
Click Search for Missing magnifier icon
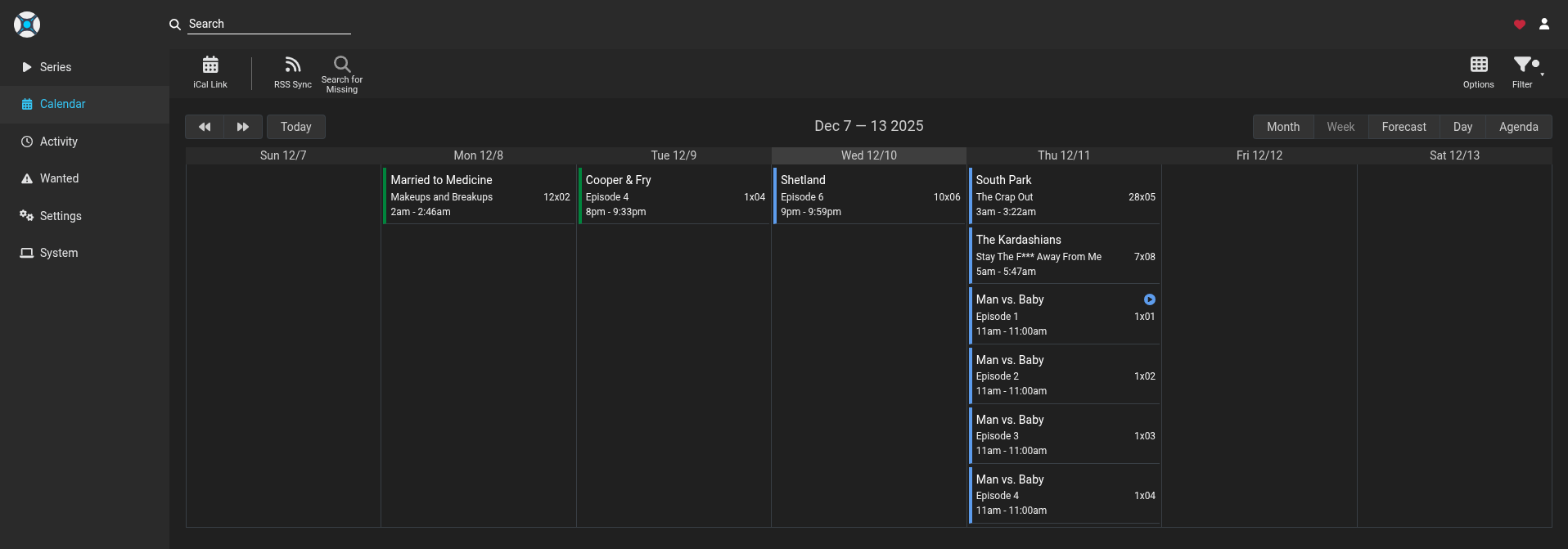coord(342,64)
